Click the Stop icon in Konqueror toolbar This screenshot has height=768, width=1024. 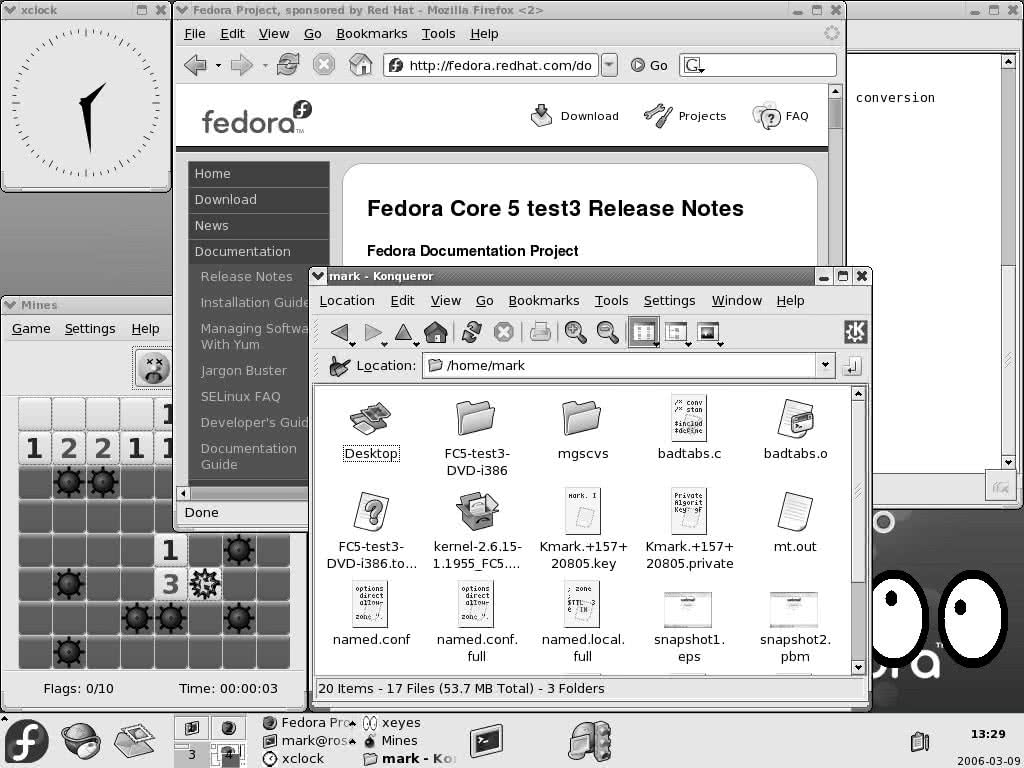point(504,333)
